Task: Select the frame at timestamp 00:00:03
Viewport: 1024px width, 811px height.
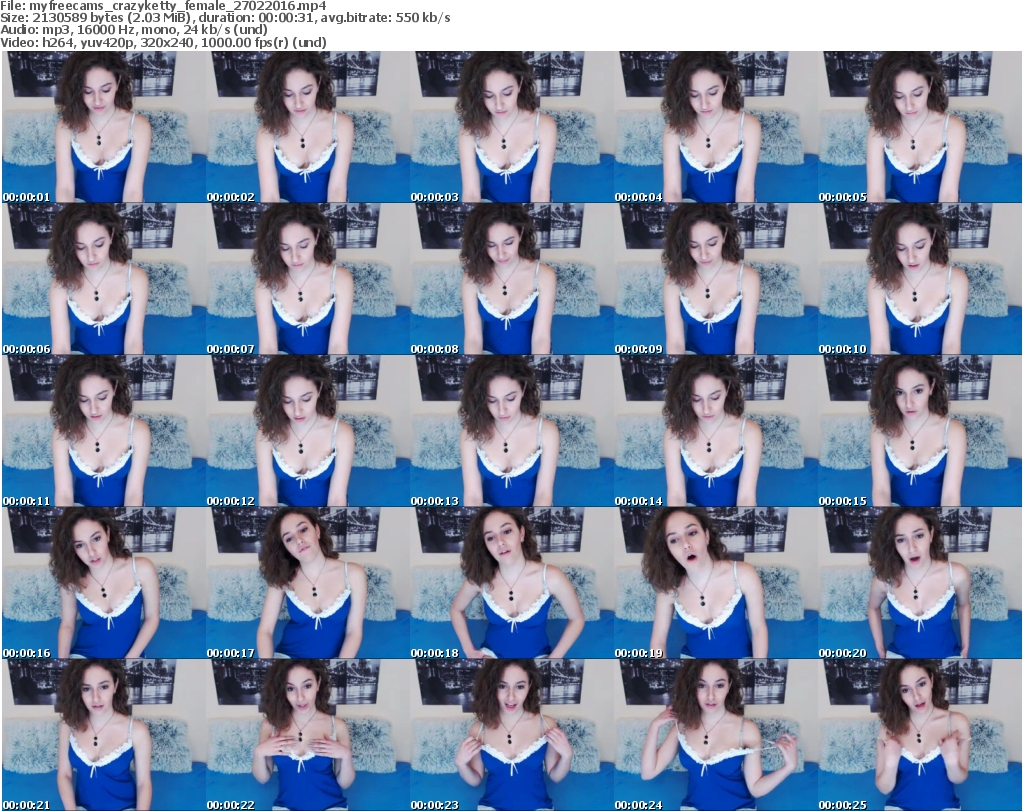Action: (x=511, y=127)
